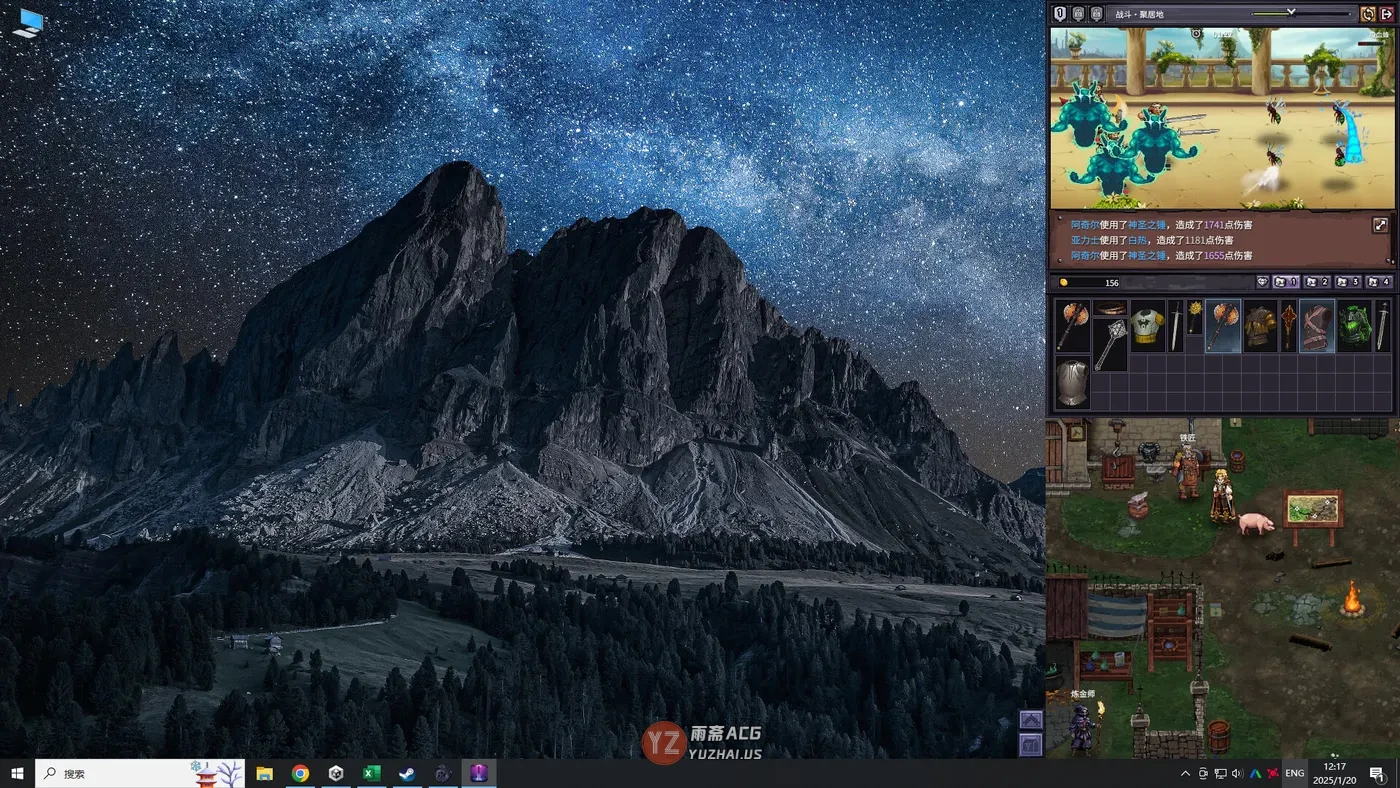
Task: Select the first double-bladed axe in inventory
Action: point(1072,325)
